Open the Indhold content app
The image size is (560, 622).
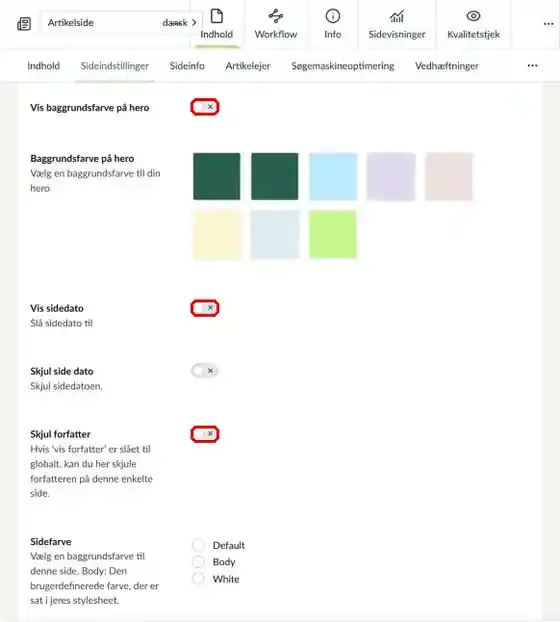217,24
